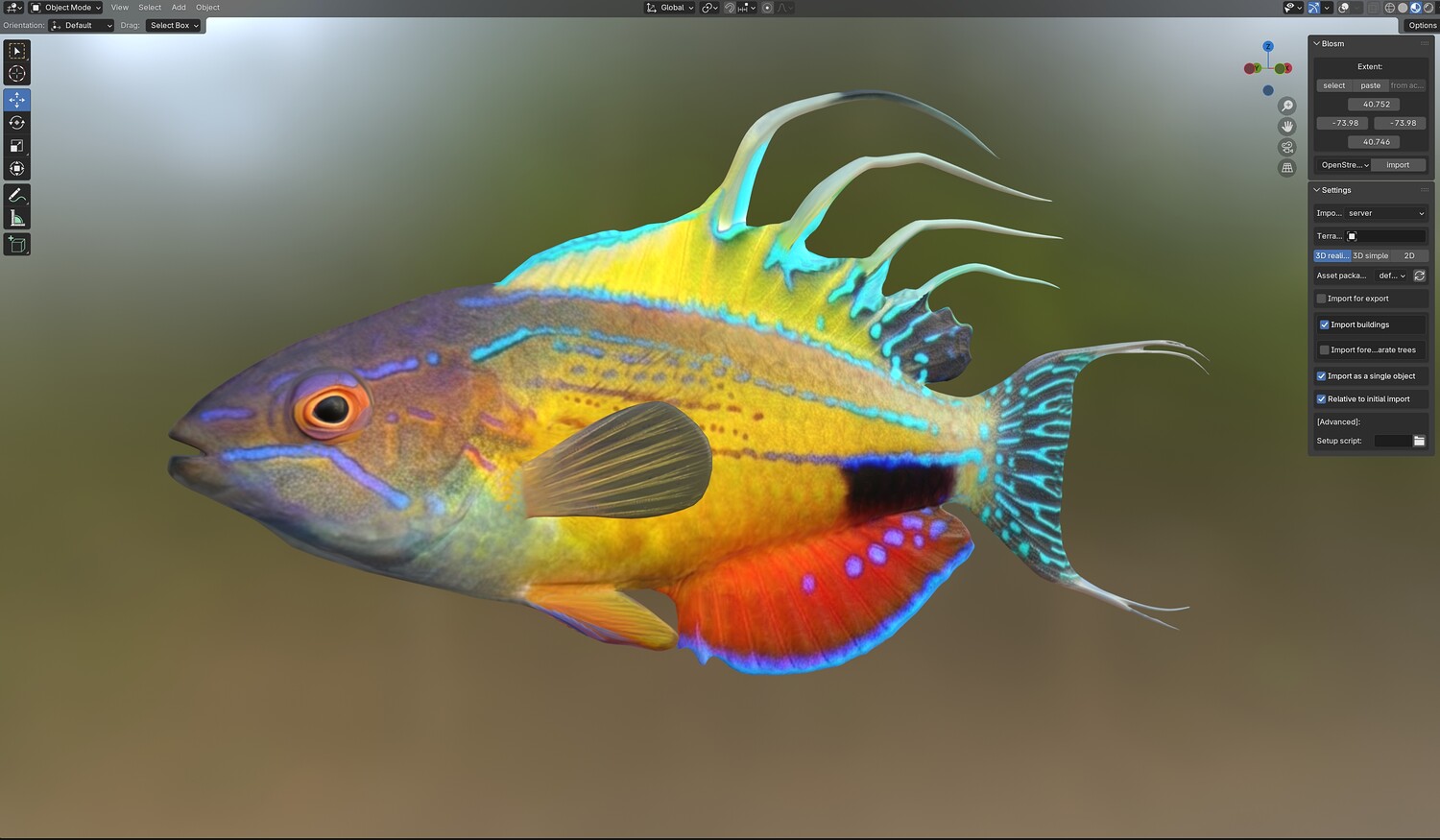This screenshot has height=840, width=1440.
Task: Toggle proportional editing
Action: 767,8
